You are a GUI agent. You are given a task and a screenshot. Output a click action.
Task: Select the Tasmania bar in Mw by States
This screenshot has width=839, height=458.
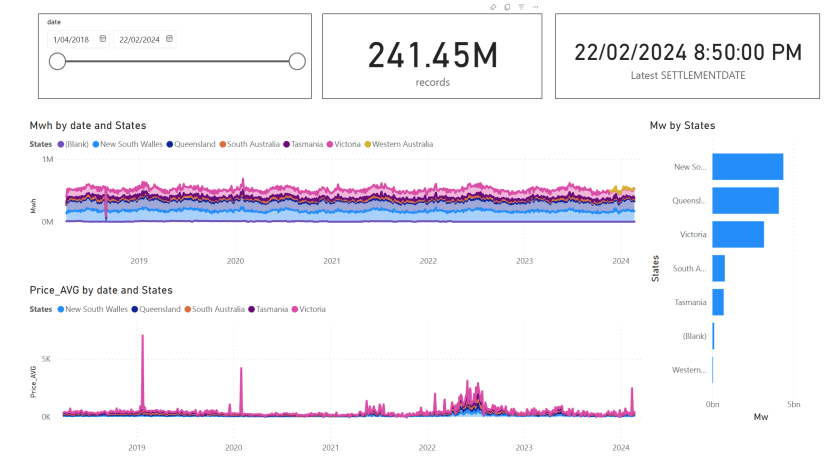(717, 302)
